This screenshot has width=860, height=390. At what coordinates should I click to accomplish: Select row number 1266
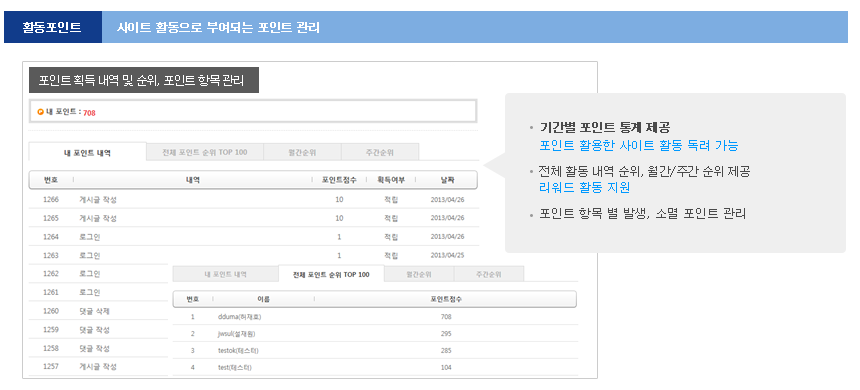[x=51, y=200]
